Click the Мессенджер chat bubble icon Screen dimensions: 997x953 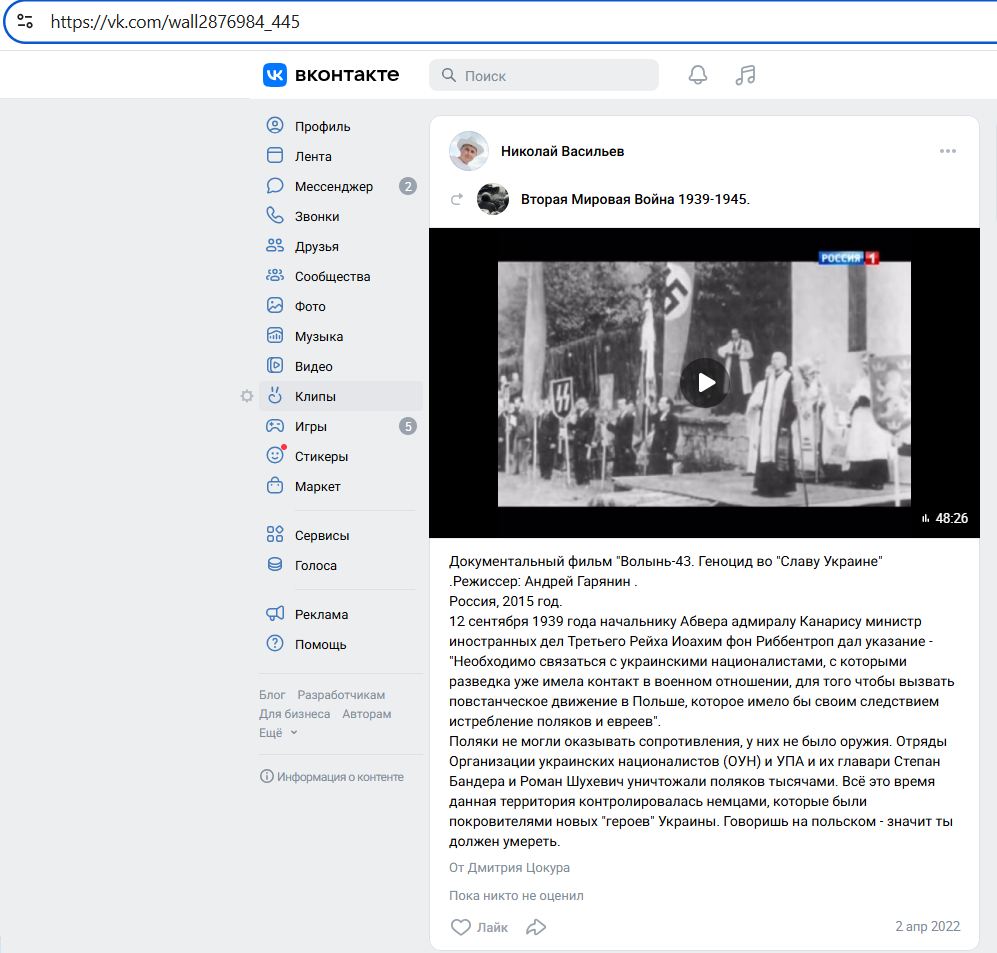(x=275, y=185)
